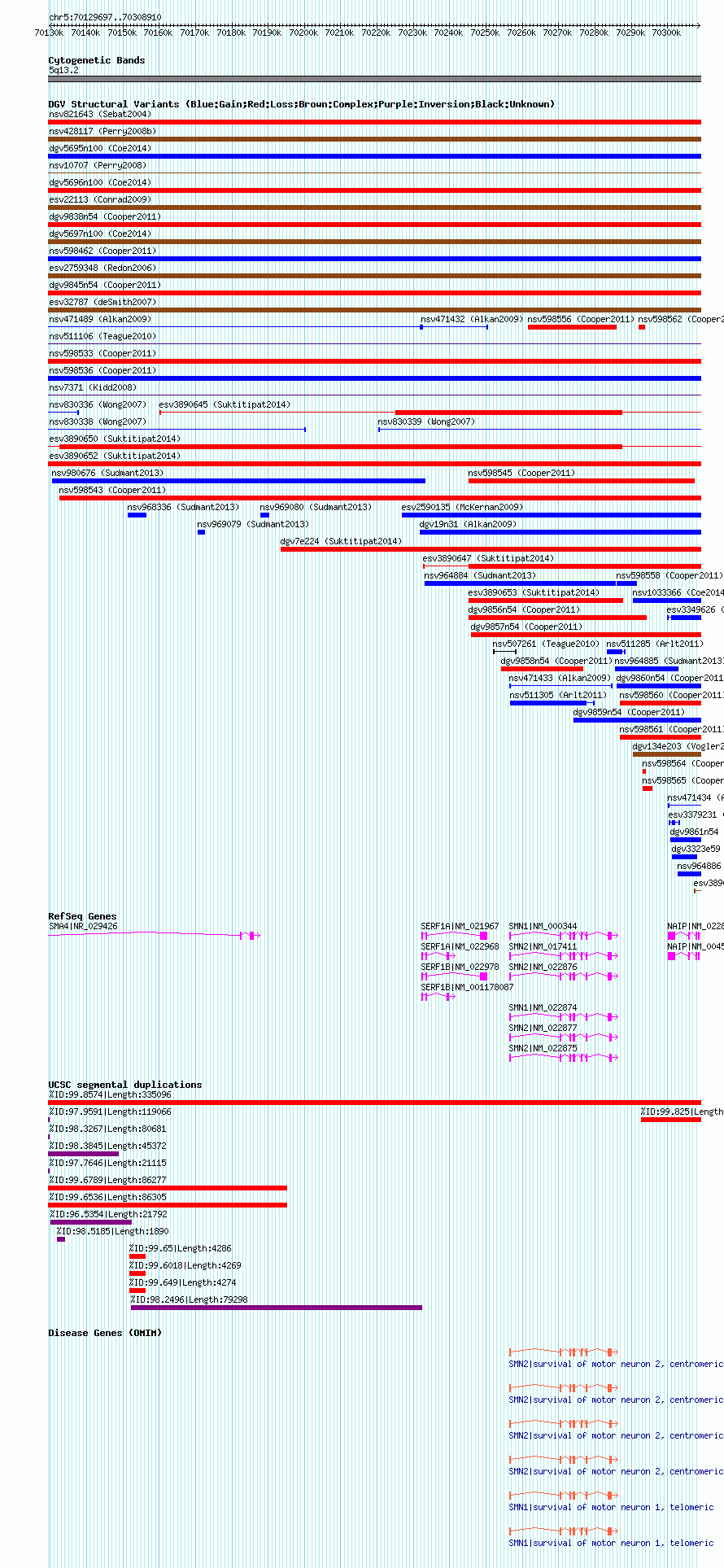Open variant nsv980676 (Sudmant2013)

tap(107, 473)
